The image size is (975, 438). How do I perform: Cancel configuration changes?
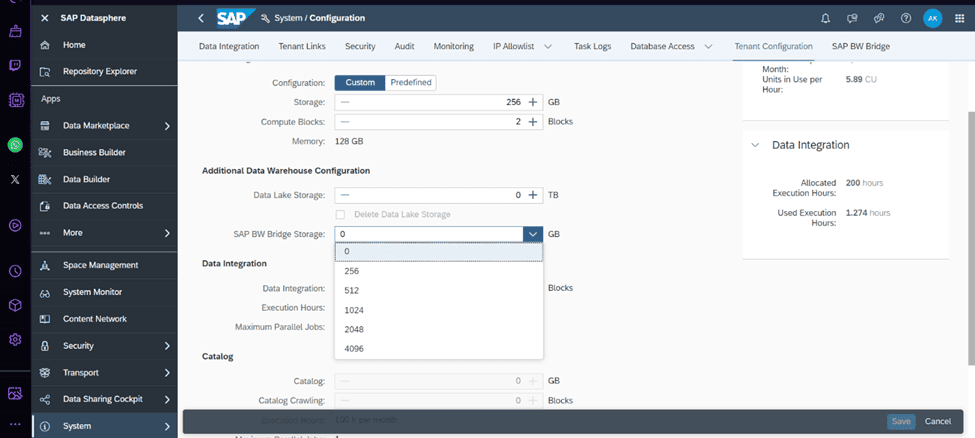coord(938,421)
